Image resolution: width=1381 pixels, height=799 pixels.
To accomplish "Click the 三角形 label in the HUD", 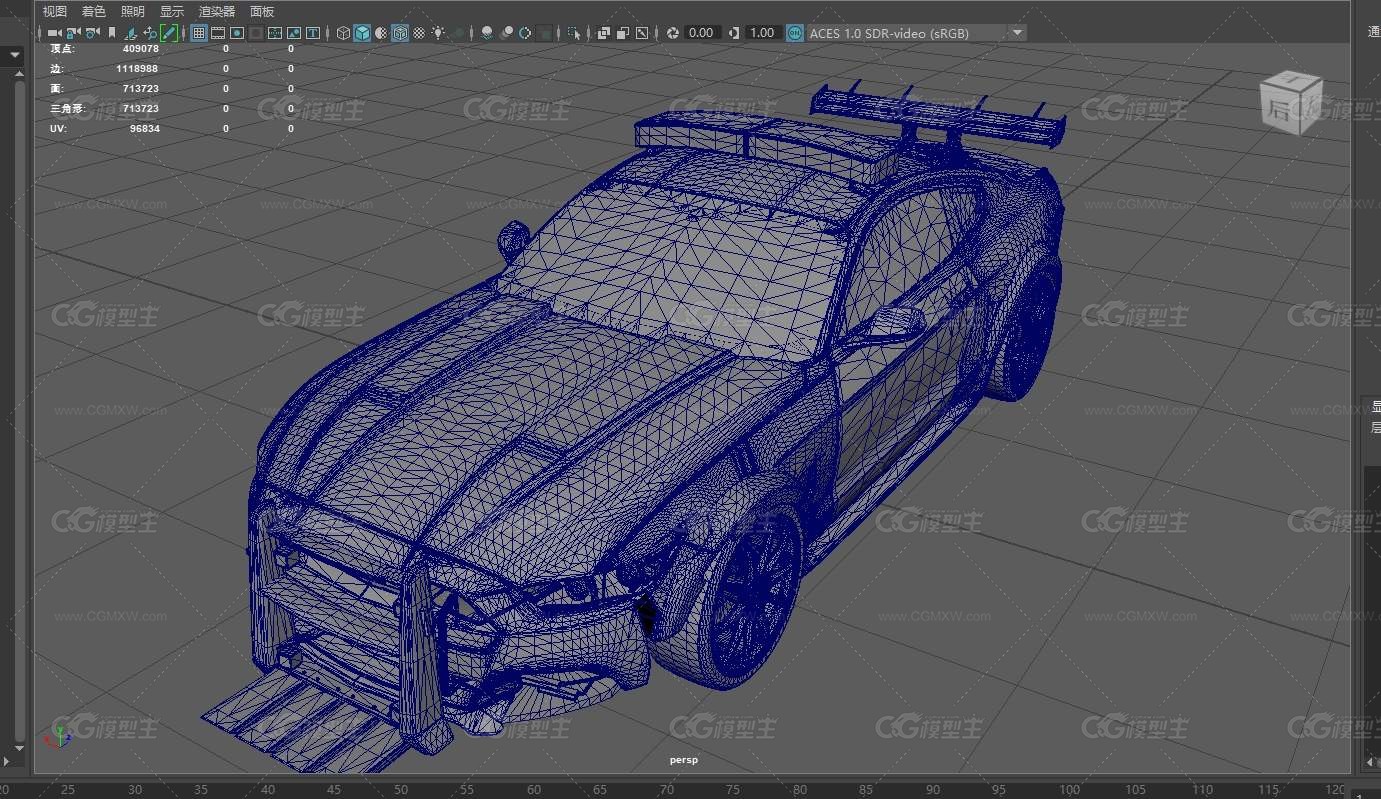I will click(x=67, y=108).
